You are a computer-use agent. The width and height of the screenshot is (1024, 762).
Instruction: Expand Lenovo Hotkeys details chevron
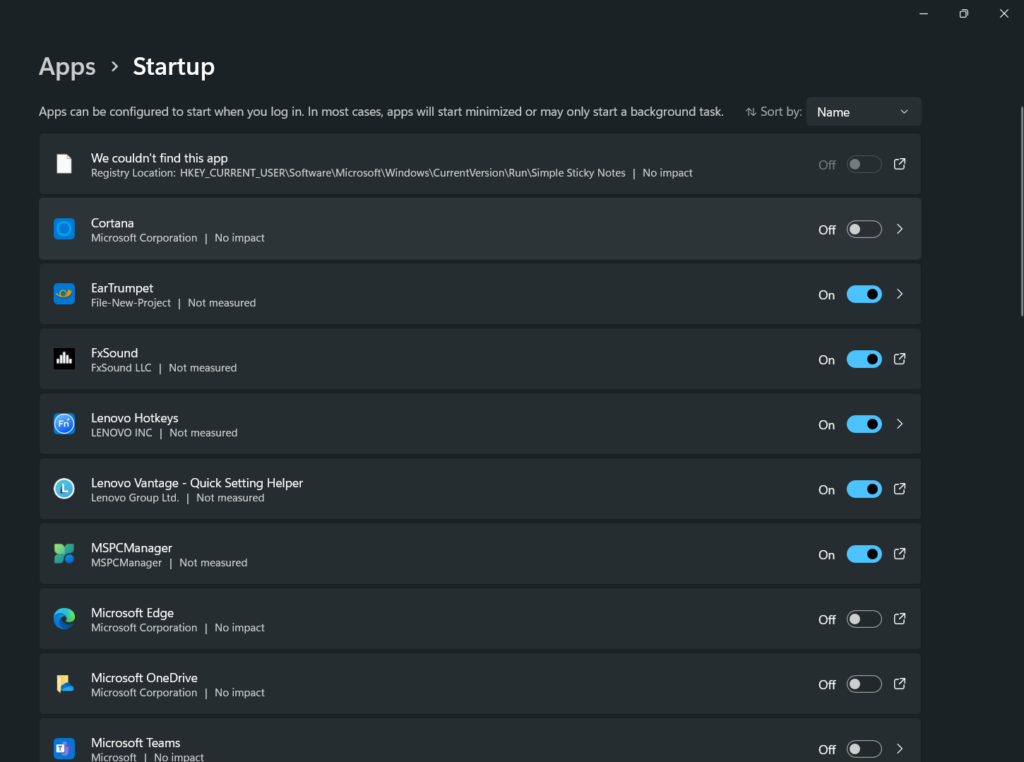click(x=899, y=424)
